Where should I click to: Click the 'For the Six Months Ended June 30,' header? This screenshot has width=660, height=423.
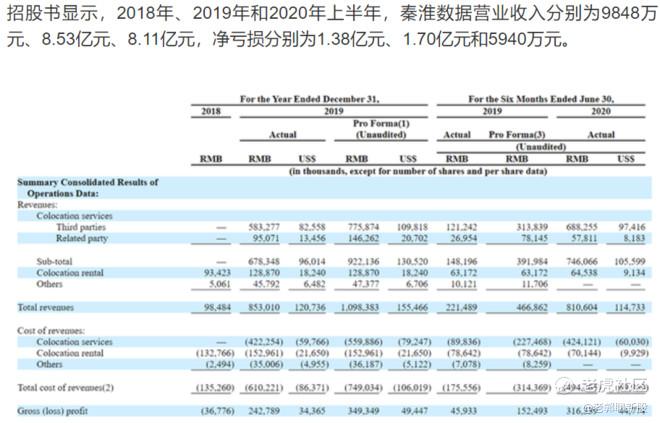click(541, 99)
